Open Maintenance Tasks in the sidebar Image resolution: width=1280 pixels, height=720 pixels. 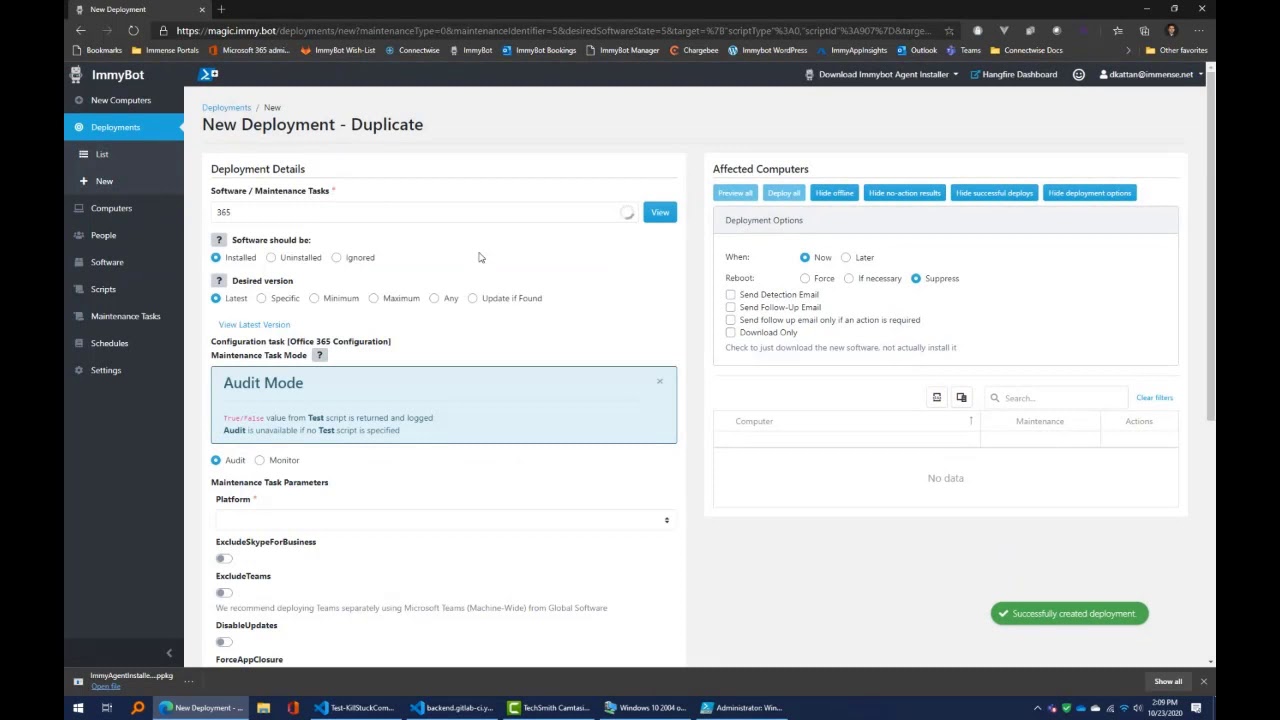125,316
